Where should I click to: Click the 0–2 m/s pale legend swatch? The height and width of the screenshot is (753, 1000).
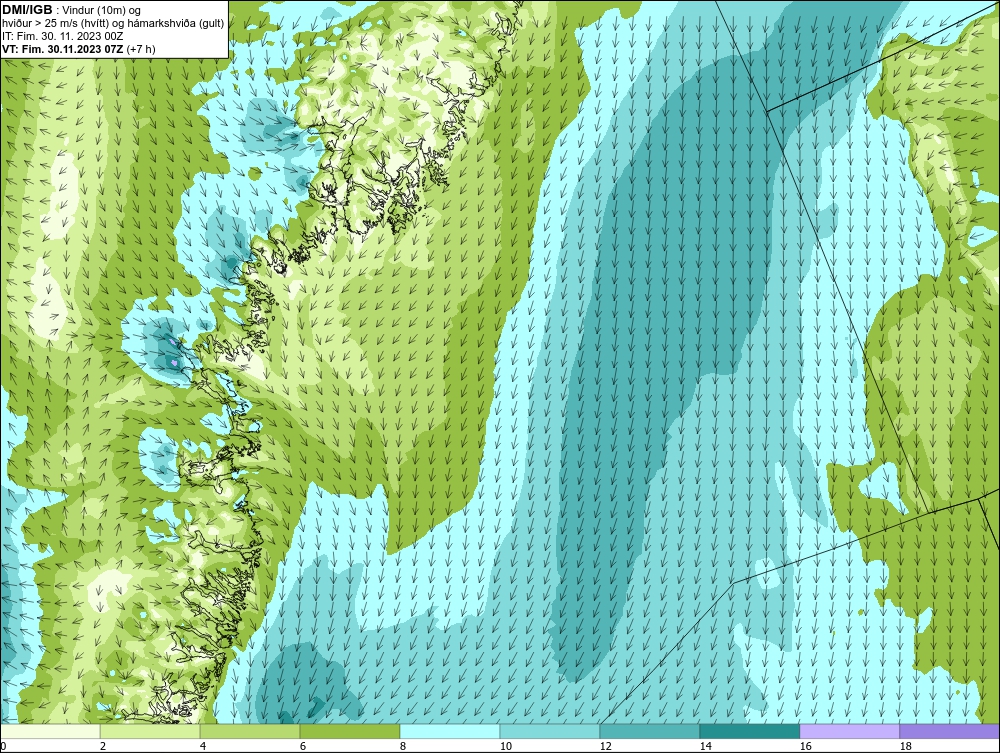(50, 731)
